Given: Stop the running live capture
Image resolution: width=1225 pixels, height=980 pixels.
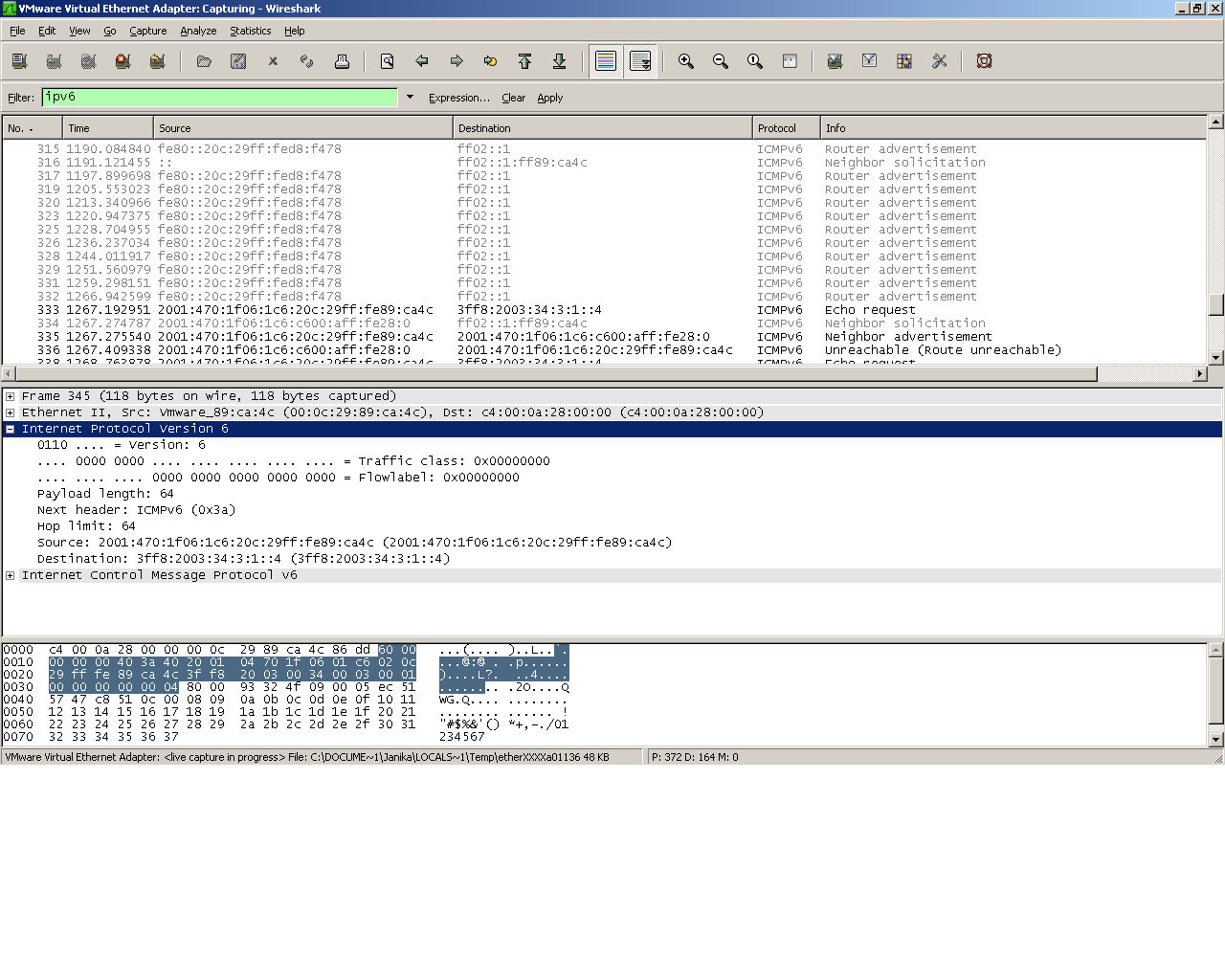Looking at the screenshot, I should click(122, 61).
